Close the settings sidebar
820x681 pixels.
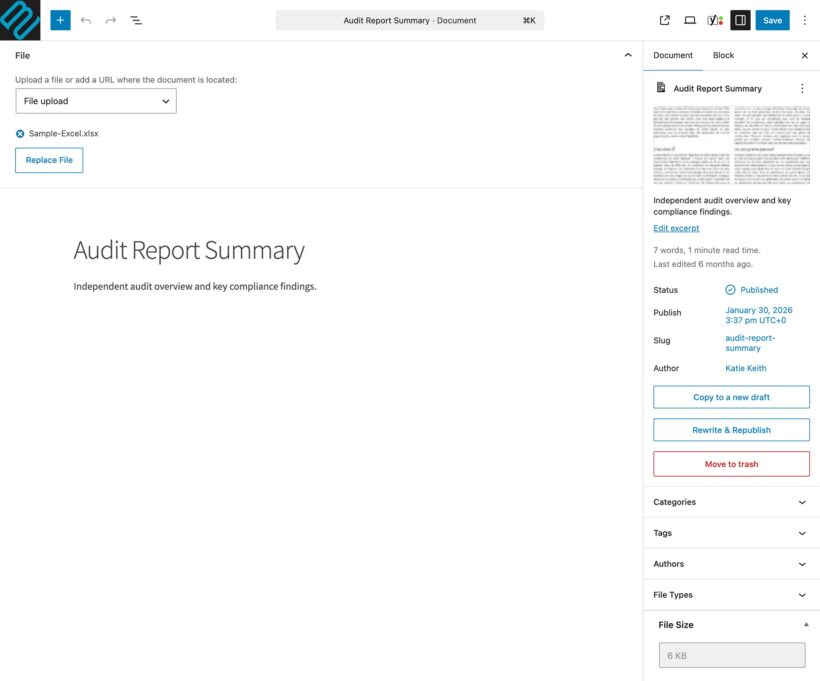(x=804, y=55)
